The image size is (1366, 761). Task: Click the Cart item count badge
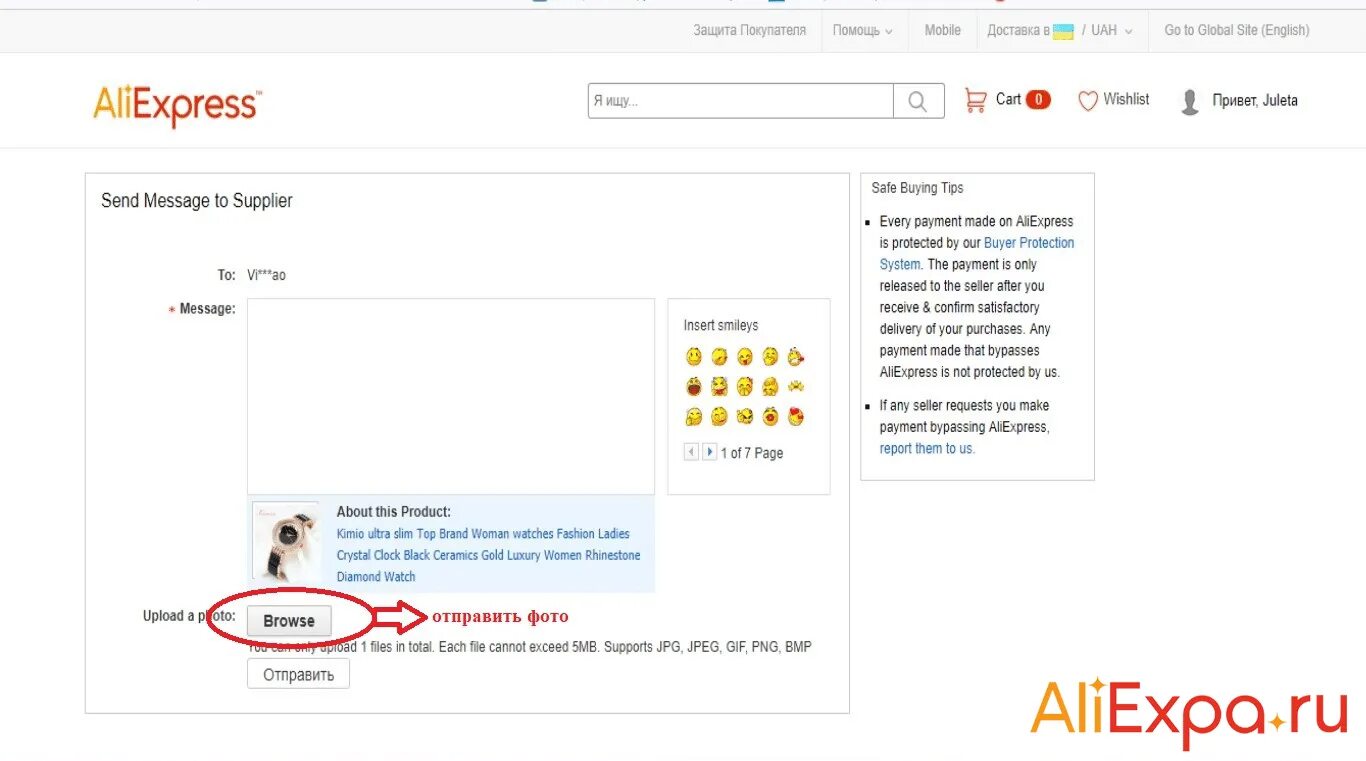1038,99
